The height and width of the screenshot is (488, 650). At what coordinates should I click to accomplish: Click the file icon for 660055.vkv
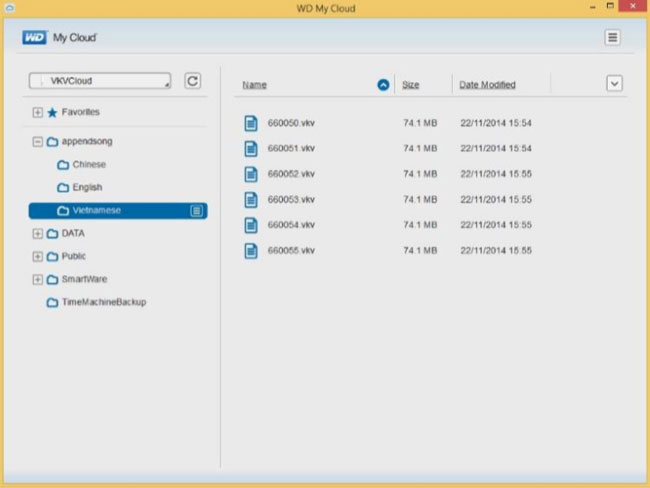point(252,250)
